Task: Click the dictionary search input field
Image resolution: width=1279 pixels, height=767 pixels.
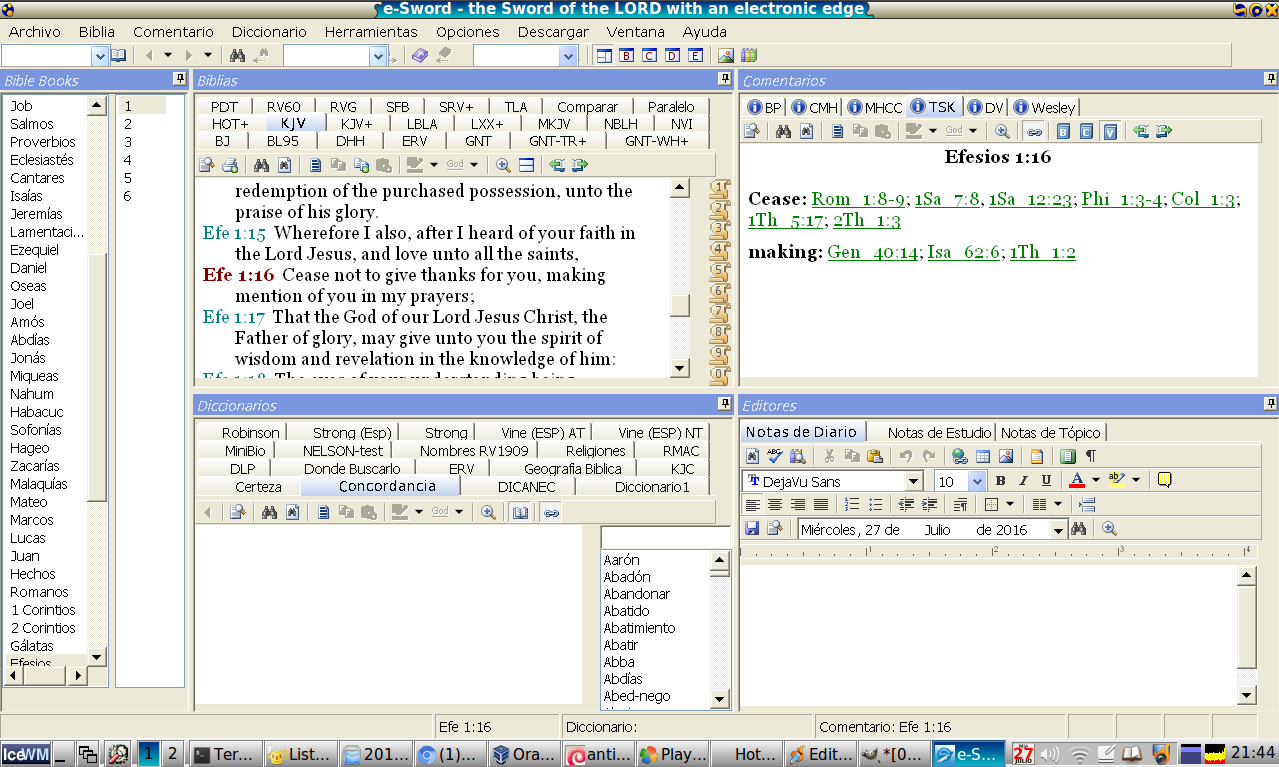Action: pyautogui.click(x=665, y=538)
